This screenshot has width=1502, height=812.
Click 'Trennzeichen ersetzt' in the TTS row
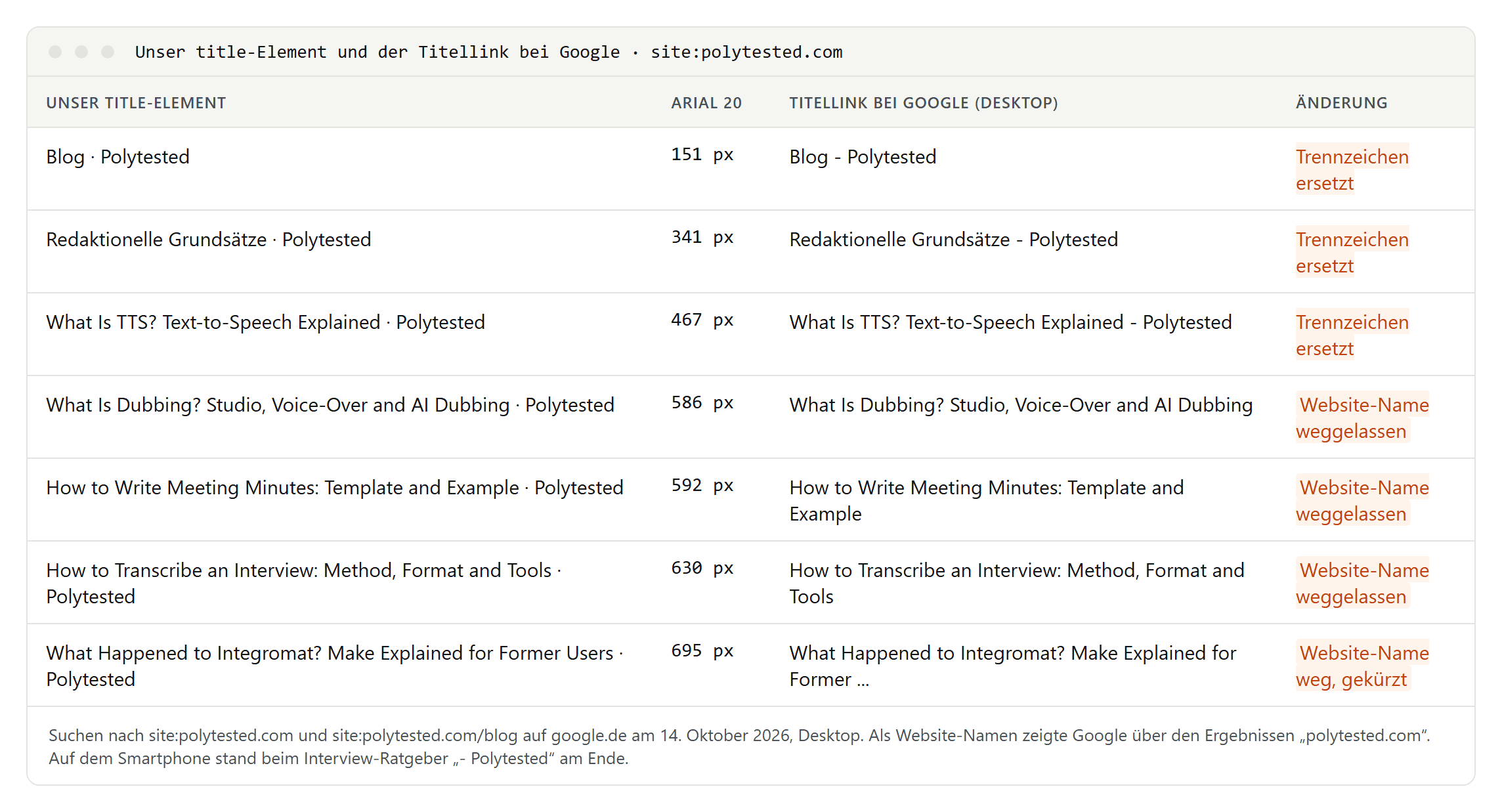1352,335
